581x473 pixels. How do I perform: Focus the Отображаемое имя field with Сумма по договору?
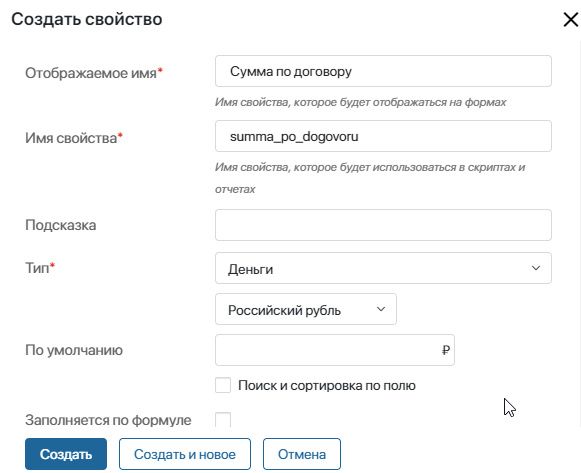click(x=383, y=71)
